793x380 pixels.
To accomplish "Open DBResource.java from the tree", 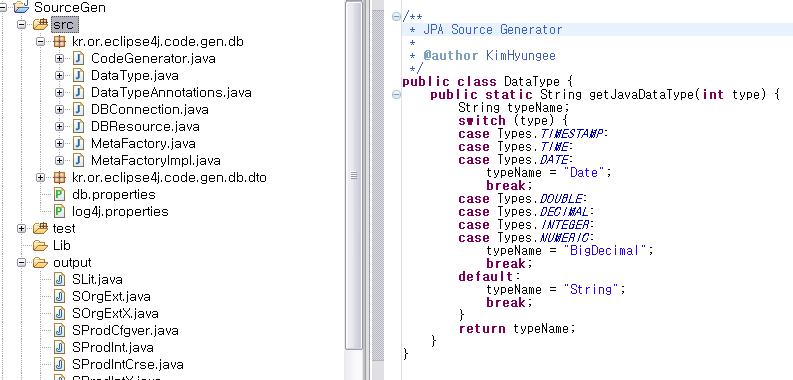I will pyautogui.click(x=145, y=126).
